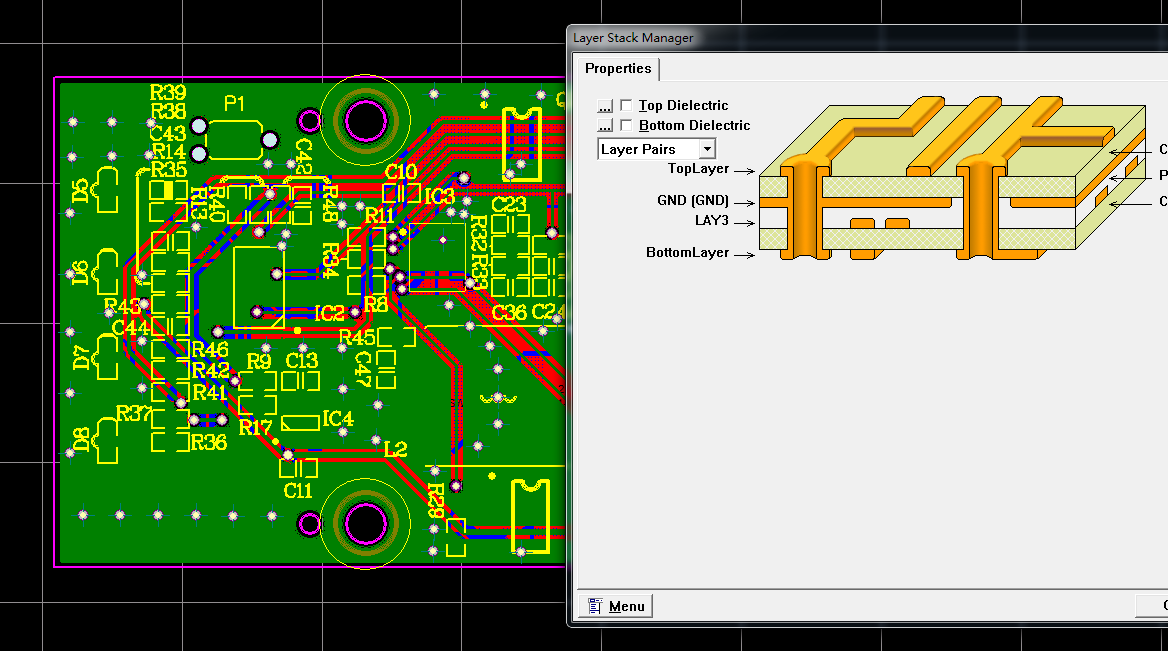Enable the Top Dielectric checkbox
The image size is (1168, 651).
click(626, 106)
